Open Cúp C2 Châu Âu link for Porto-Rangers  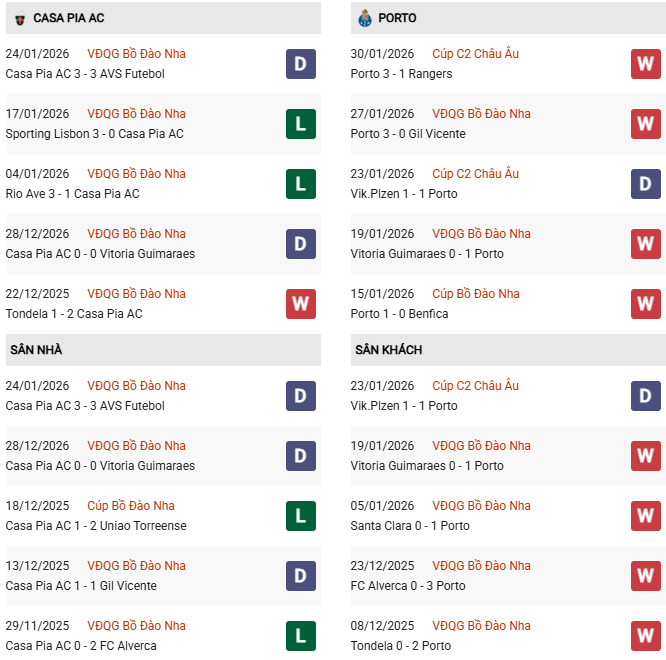475,54
